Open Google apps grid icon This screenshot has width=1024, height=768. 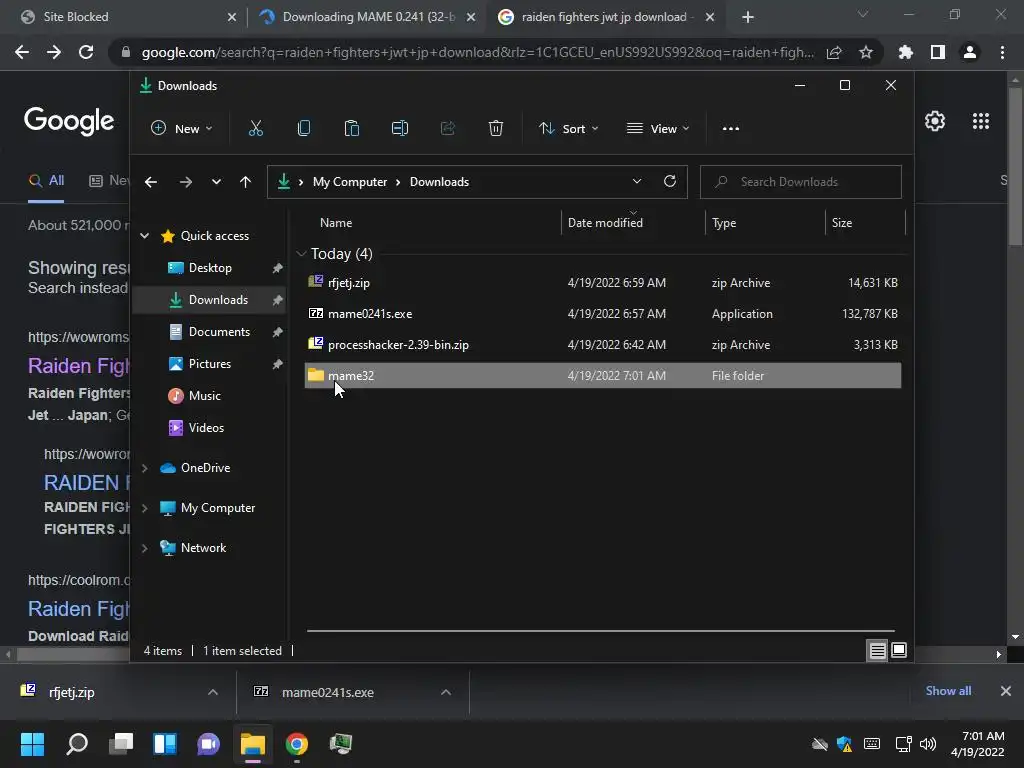[x=981, y=121]
